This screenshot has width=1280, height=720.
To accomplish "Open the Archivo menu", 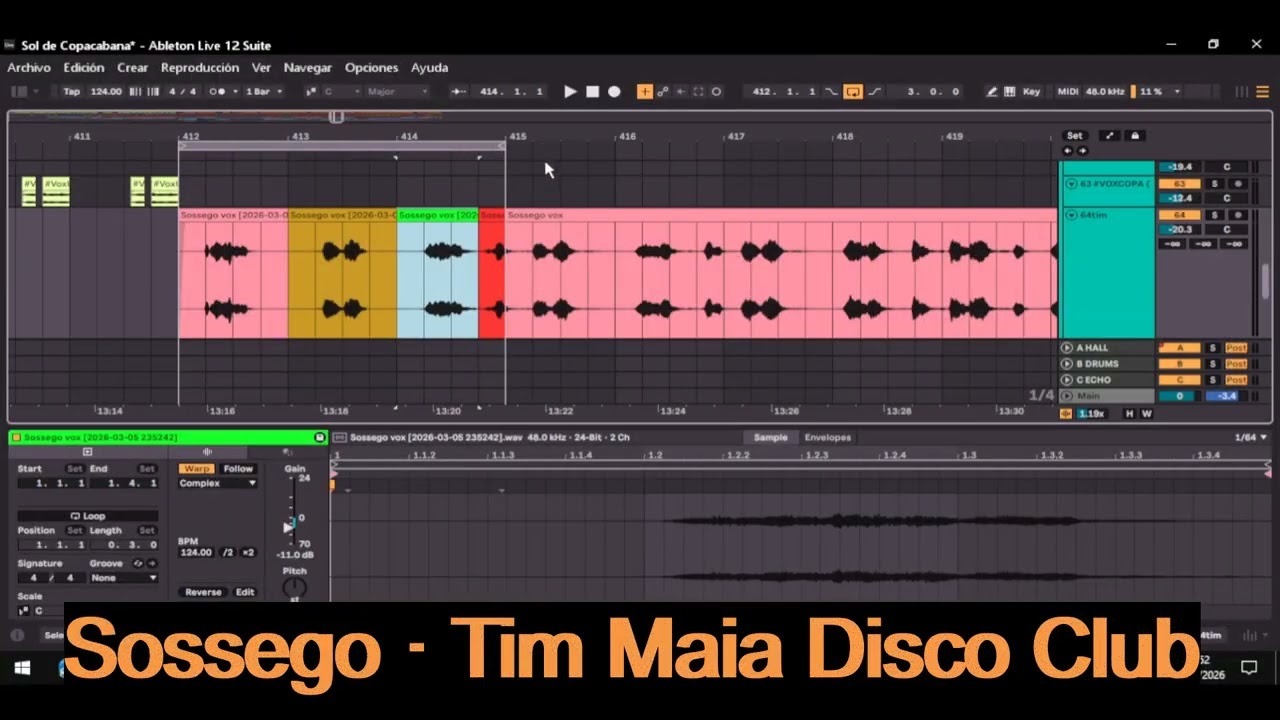I will pyautogui.click(x=29, y=68).
